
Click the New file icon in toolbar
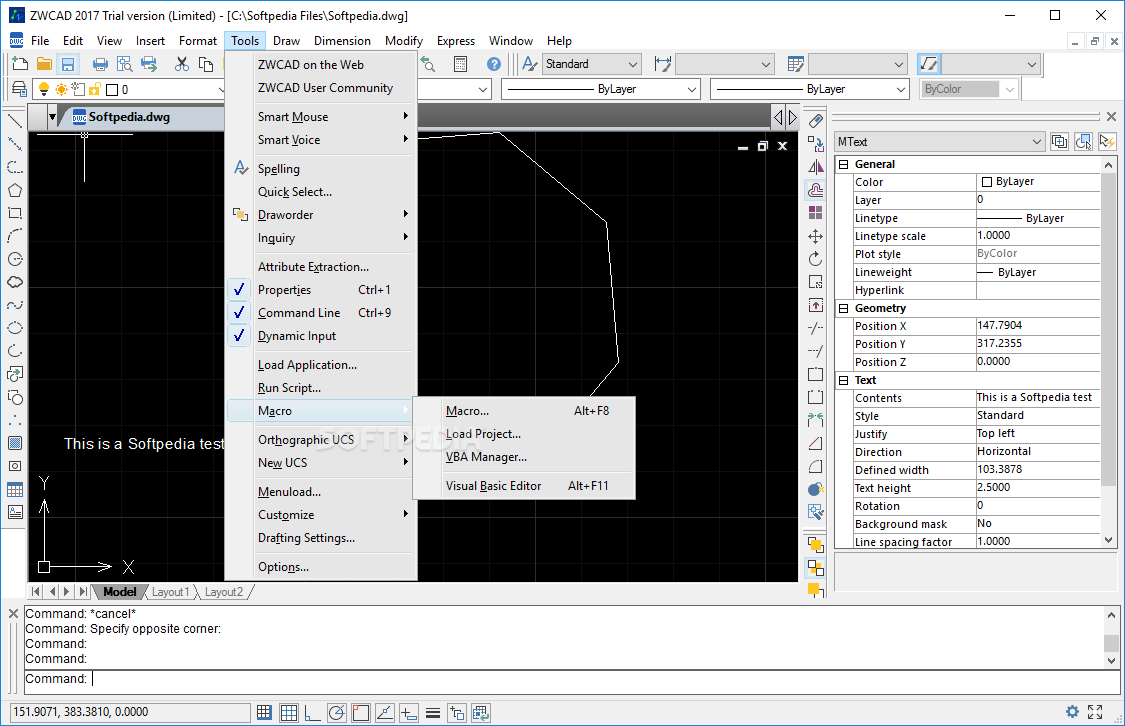pyautogui.click(x=20, y=64)
